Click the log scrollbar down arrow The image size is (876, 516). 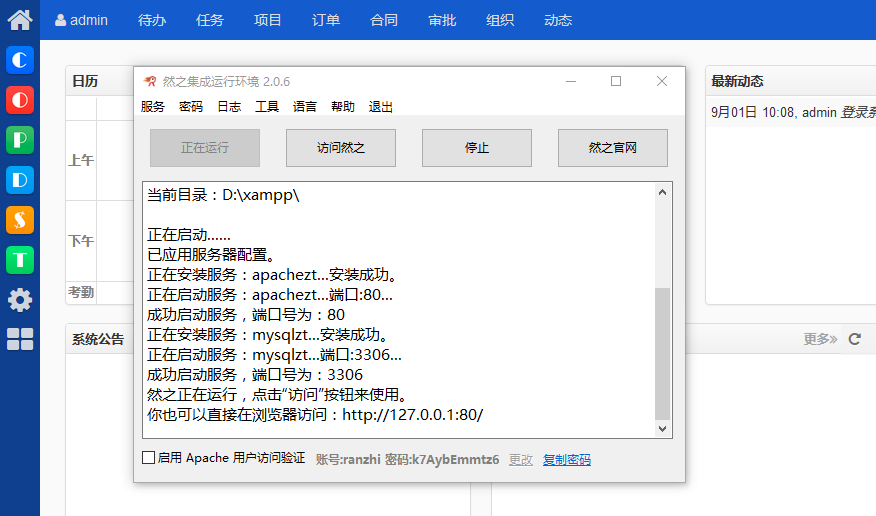pos(663,429)
